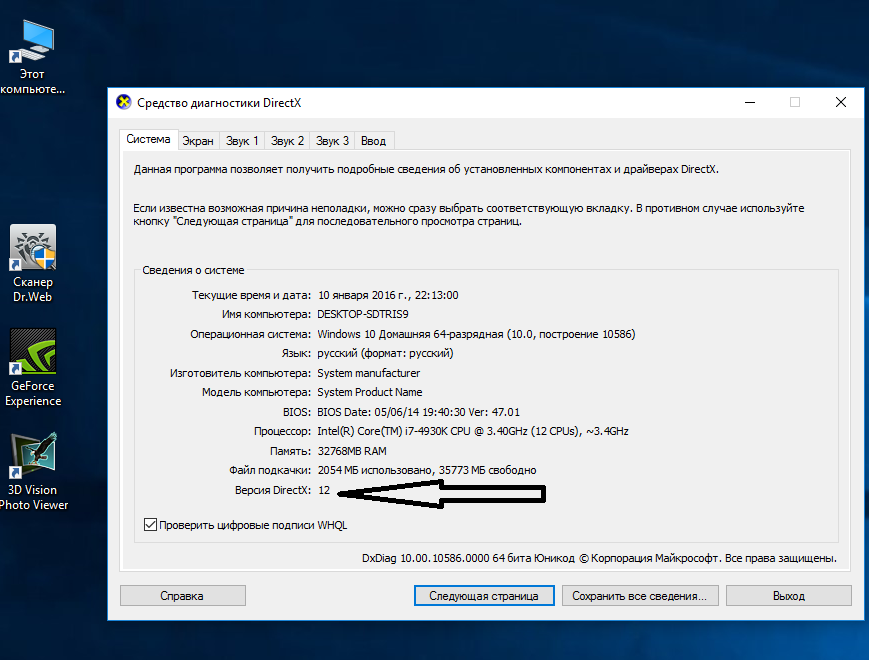Switch to the Экран tab
The width and height of the screenshot is (869, 660).
[198, 141]
